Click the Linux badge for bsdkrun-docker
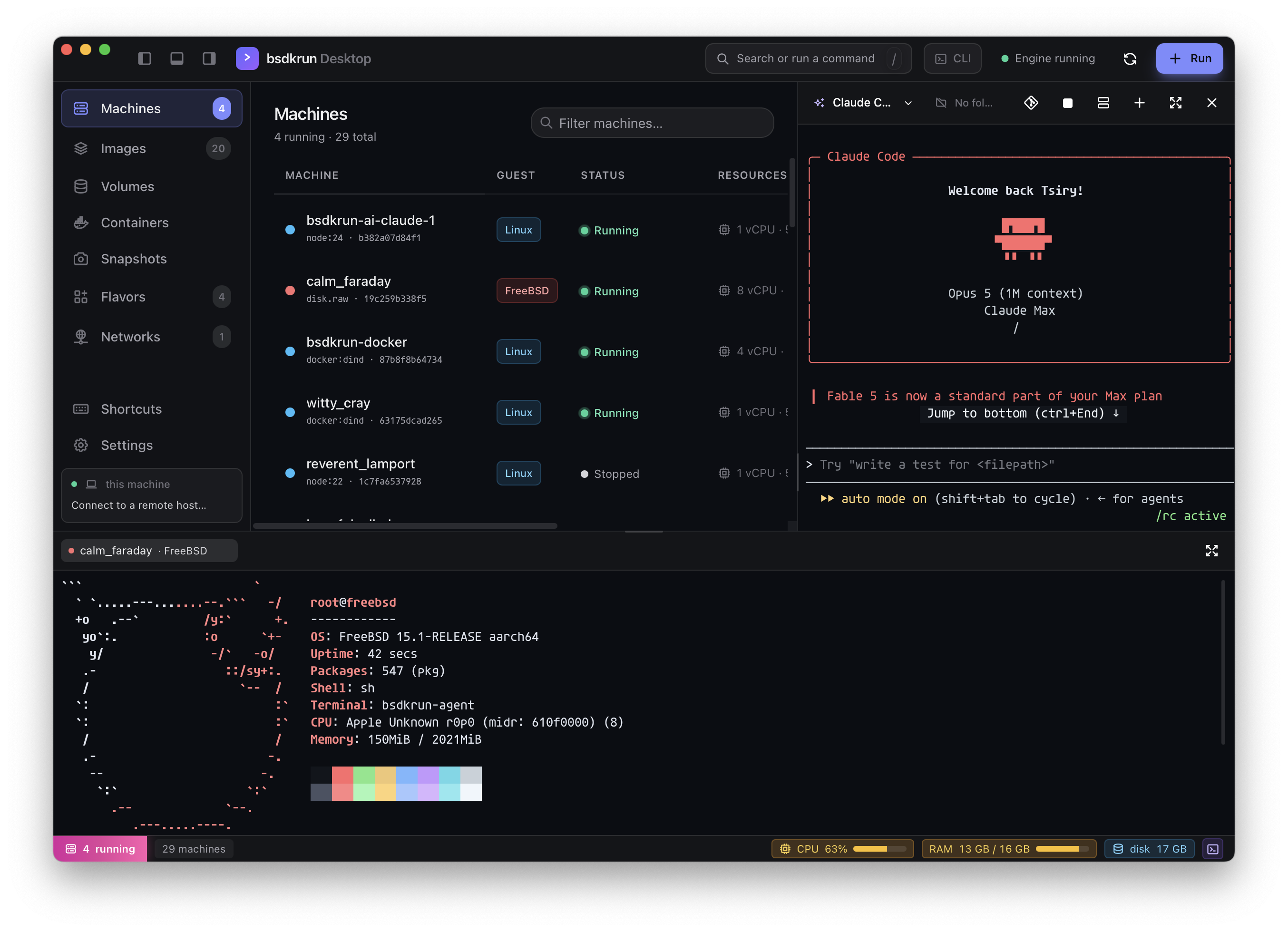This screenshot has height=932, width=1288. [x=518, y=351]
